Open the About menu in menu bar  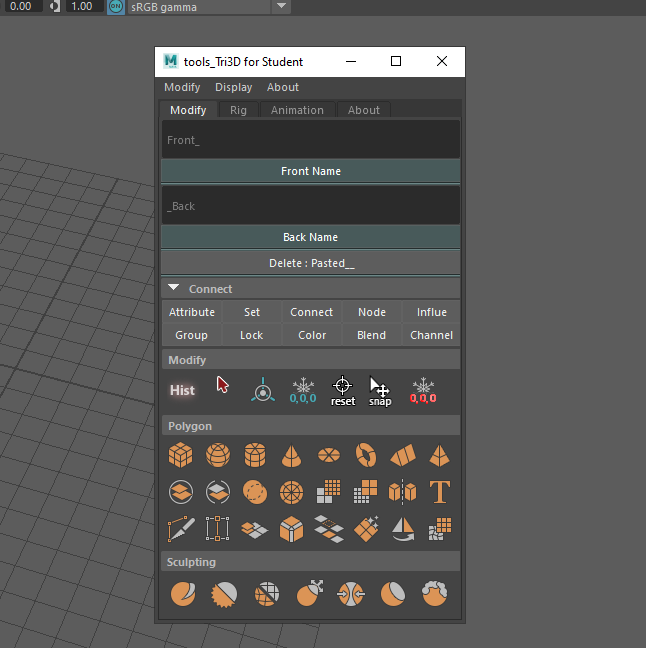(283, 87)
